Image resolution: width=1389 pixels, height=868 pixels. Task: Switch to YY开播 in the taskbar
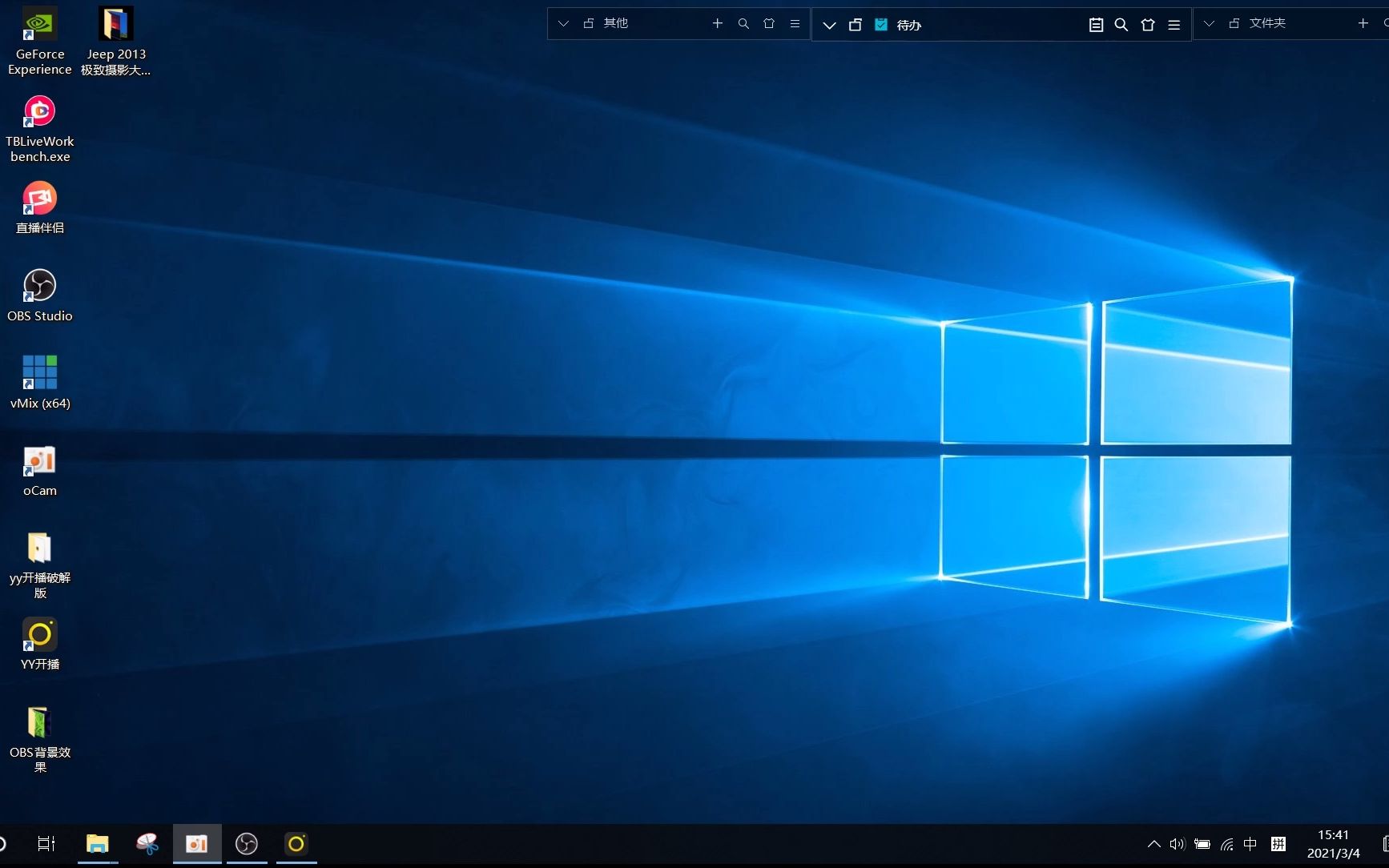click(x=296, y=843)
